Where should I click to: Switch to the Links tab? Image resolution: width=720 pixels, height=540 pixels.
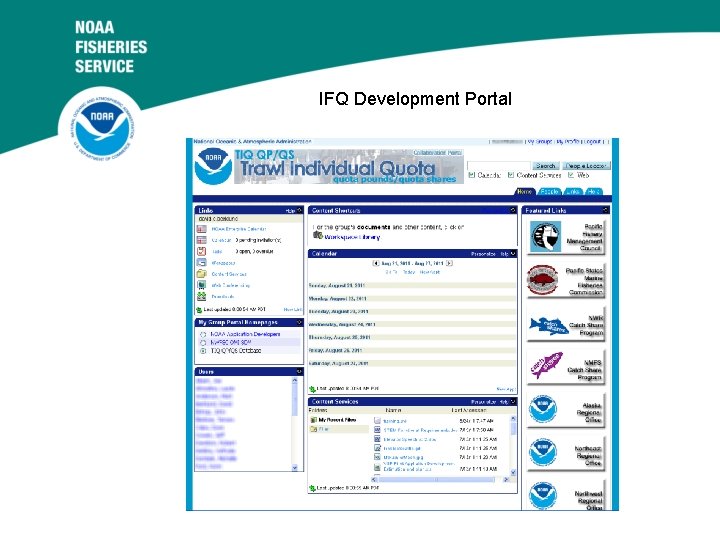573,192
